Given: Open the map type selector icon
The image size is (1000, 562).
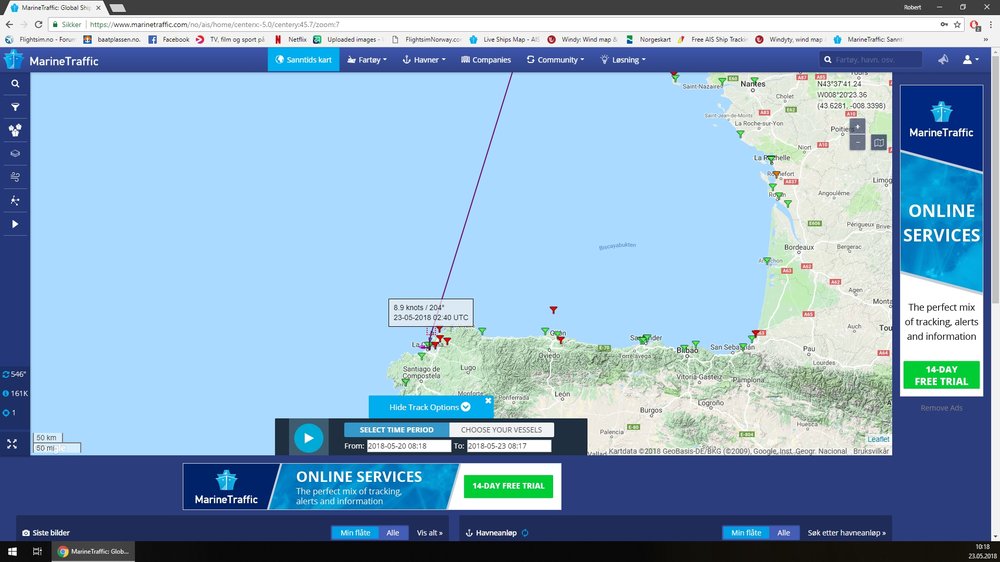Looking at the screenshot, I should [879, 142].
